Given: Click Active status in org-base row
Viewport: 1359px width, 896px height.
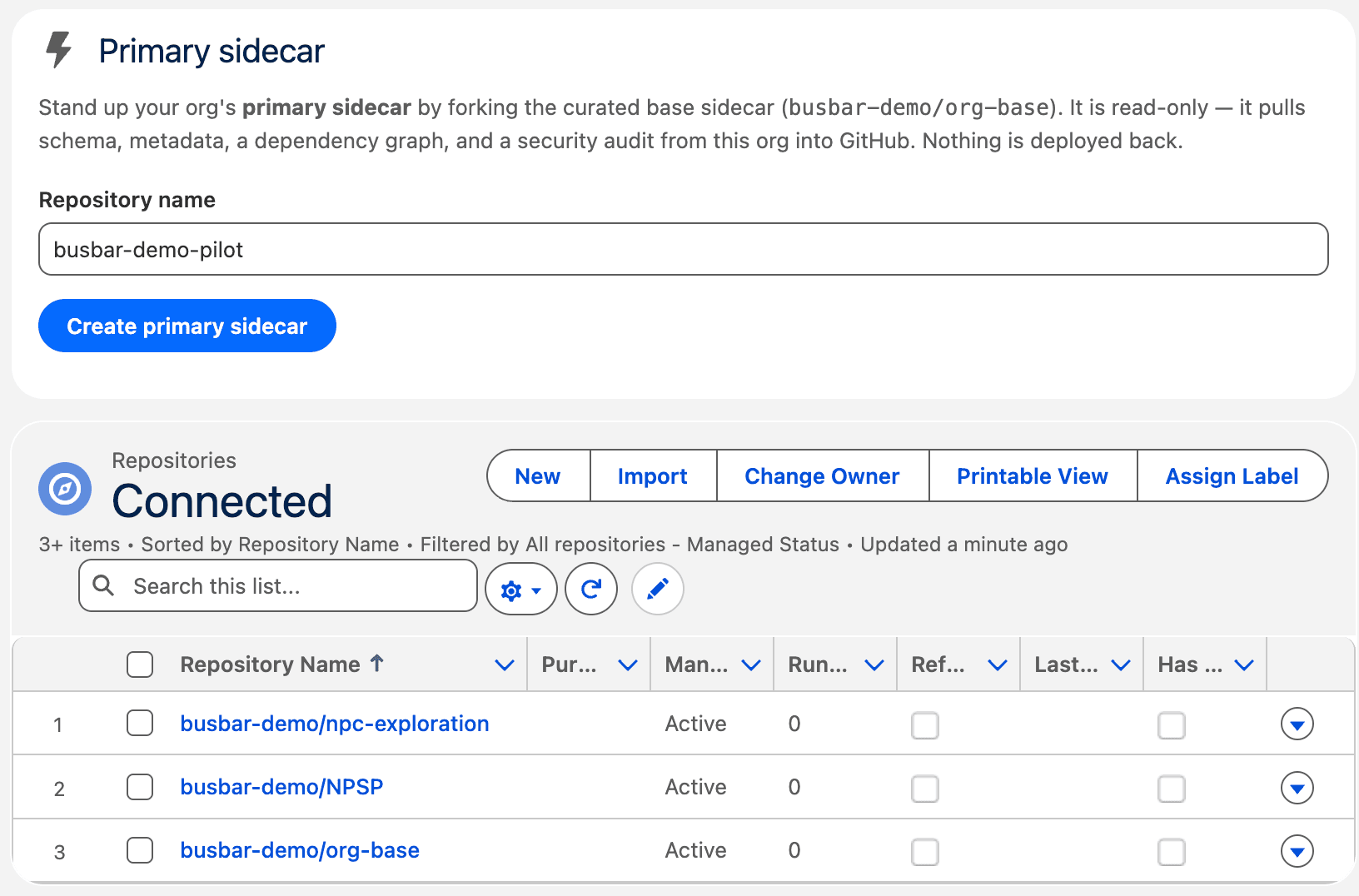Looking at the screenshot, I should 695,850.
